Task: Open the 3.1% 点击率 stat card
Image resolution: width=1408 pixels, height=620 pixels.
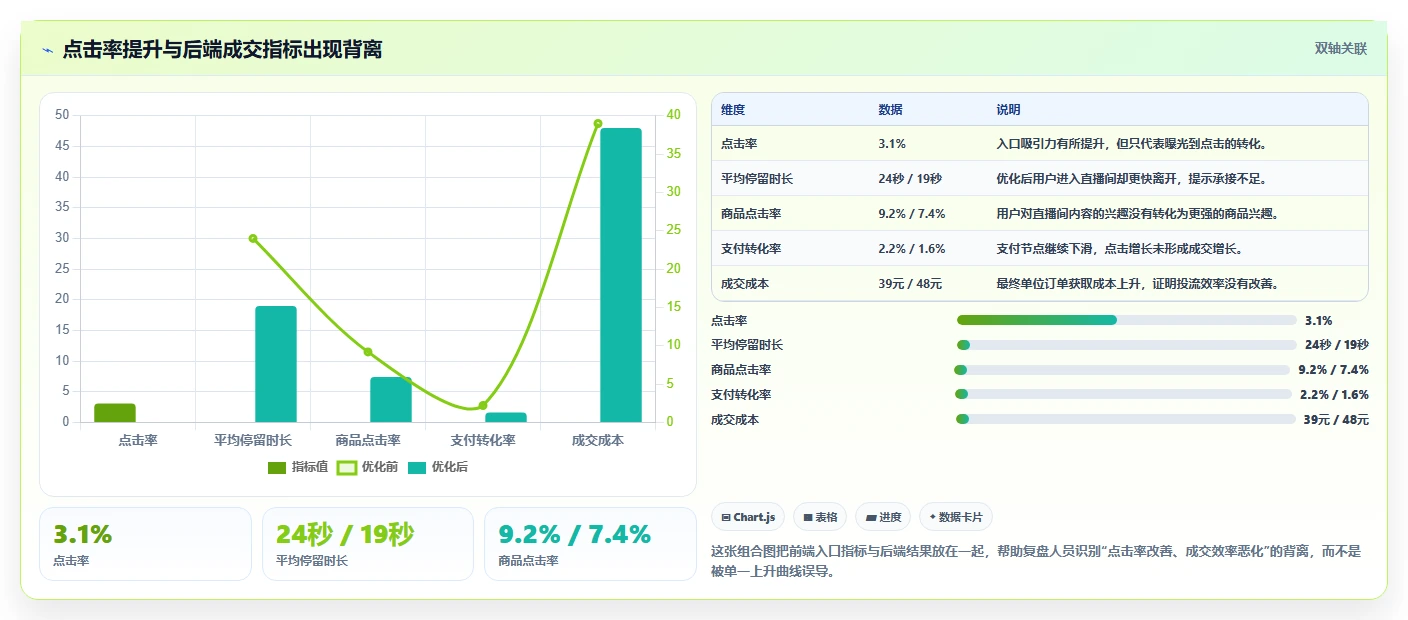Action: 145,544
